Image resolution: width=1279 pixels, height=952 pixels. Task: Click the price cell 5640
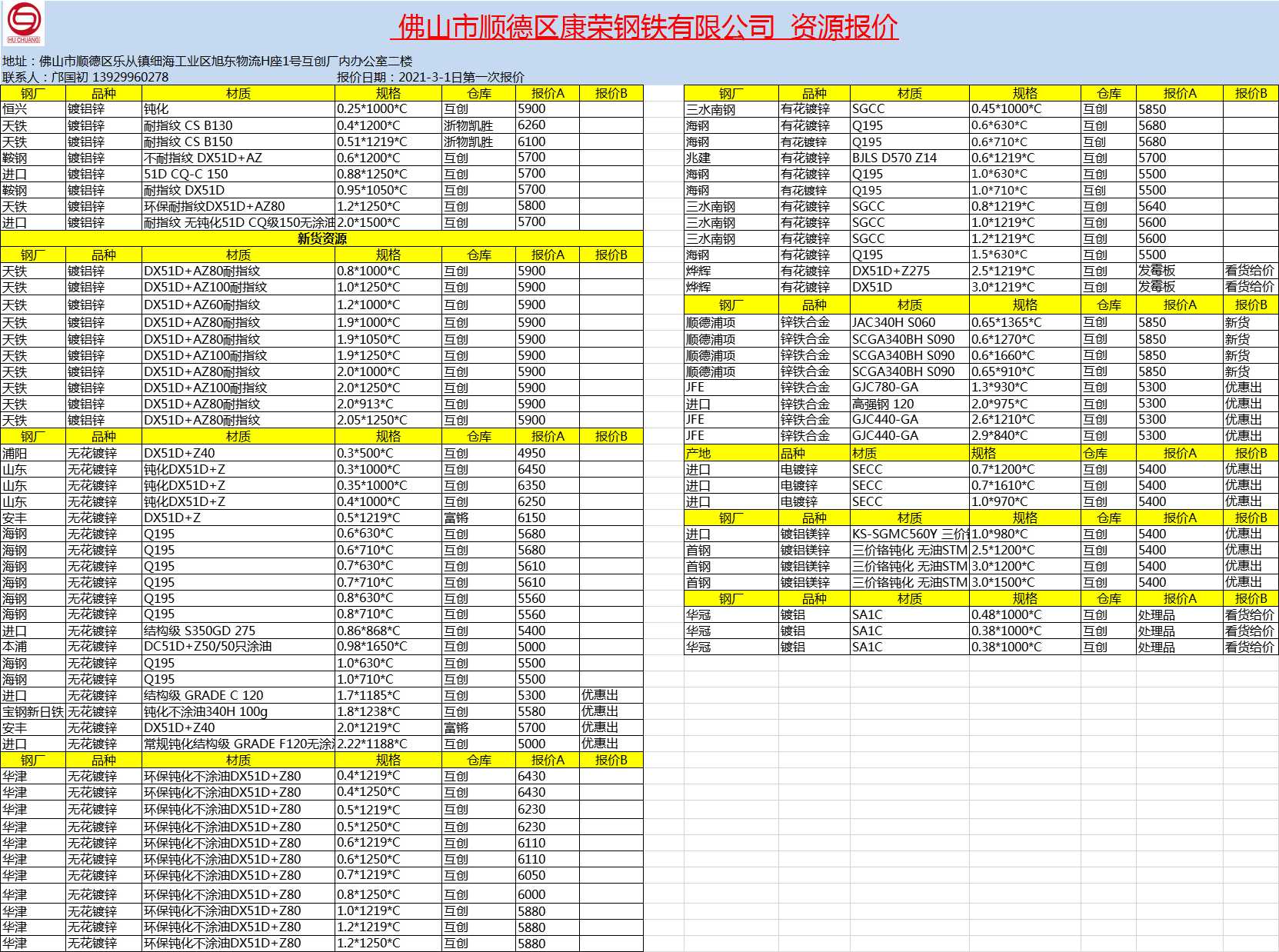(1180, 206)
